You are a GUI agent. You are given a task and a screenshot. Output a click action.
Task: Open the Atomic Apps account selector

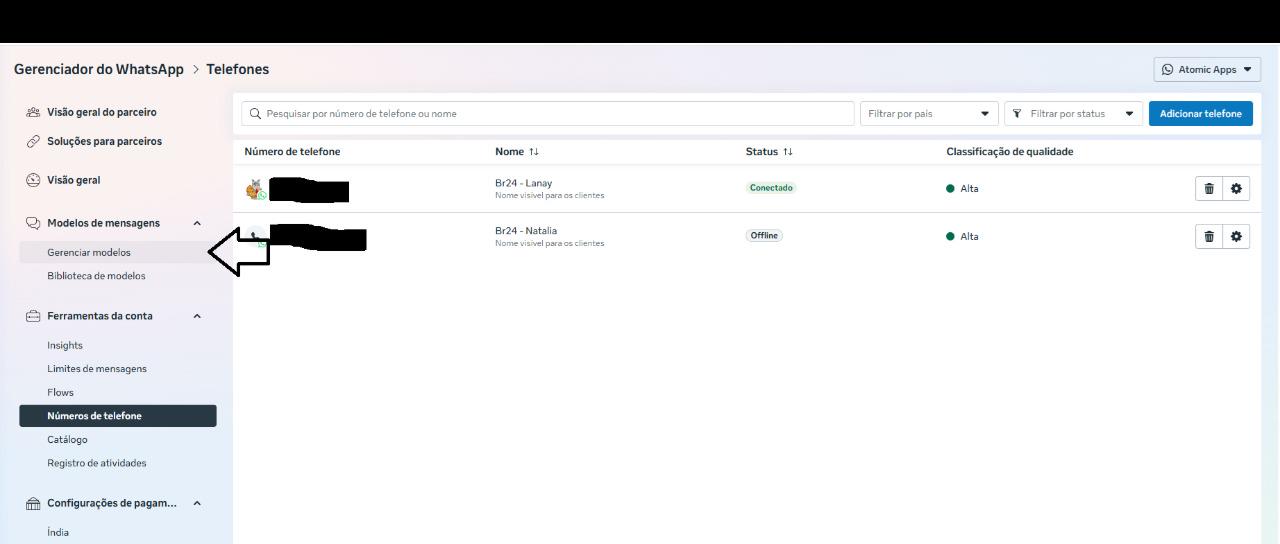[1206, 70]
